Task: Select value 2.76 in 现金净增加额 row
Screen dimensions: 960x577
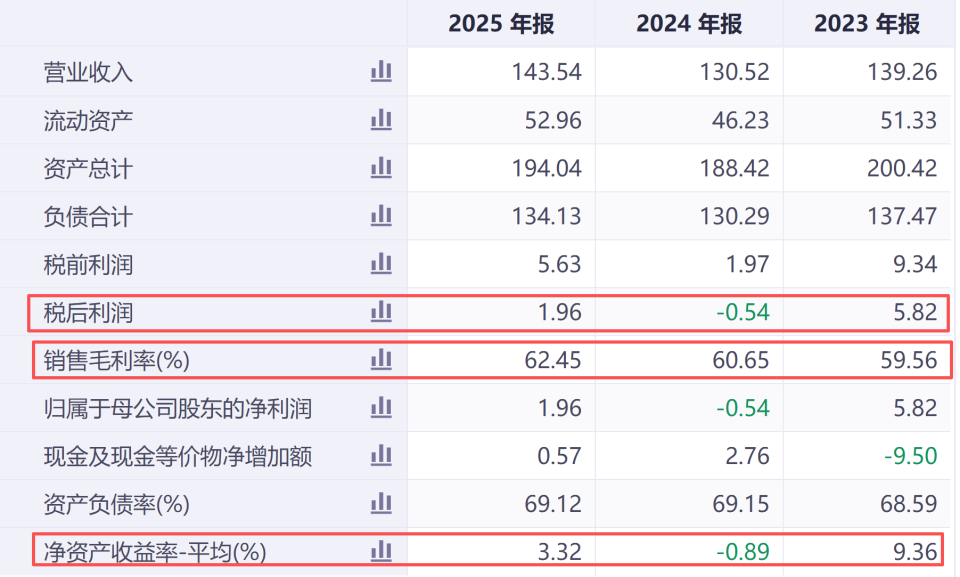Action: [x=747, y=456]
